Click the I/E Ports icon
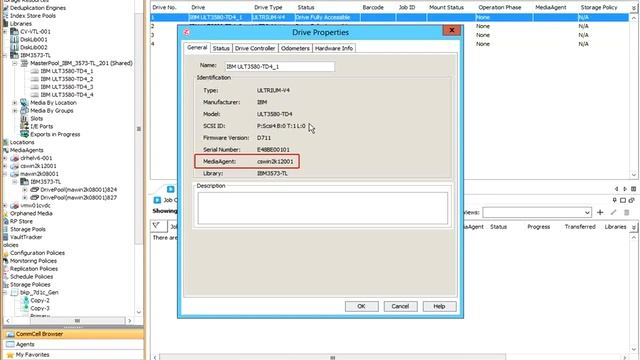 coord(24,127)
